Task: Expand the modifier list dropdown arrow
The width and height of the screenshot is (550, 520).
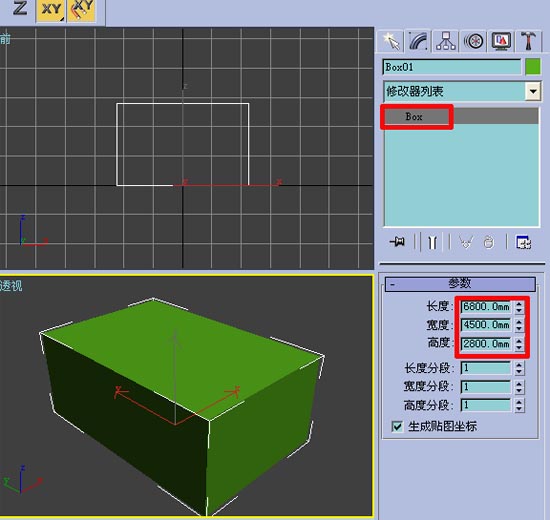Action: 533,92
